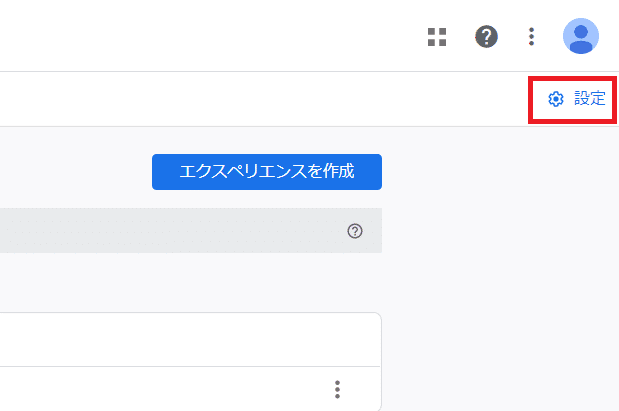Image resolution: width=619 pixels, height=411 pixels.
Task: Show account options via profile picture
Action: [581, 36]
